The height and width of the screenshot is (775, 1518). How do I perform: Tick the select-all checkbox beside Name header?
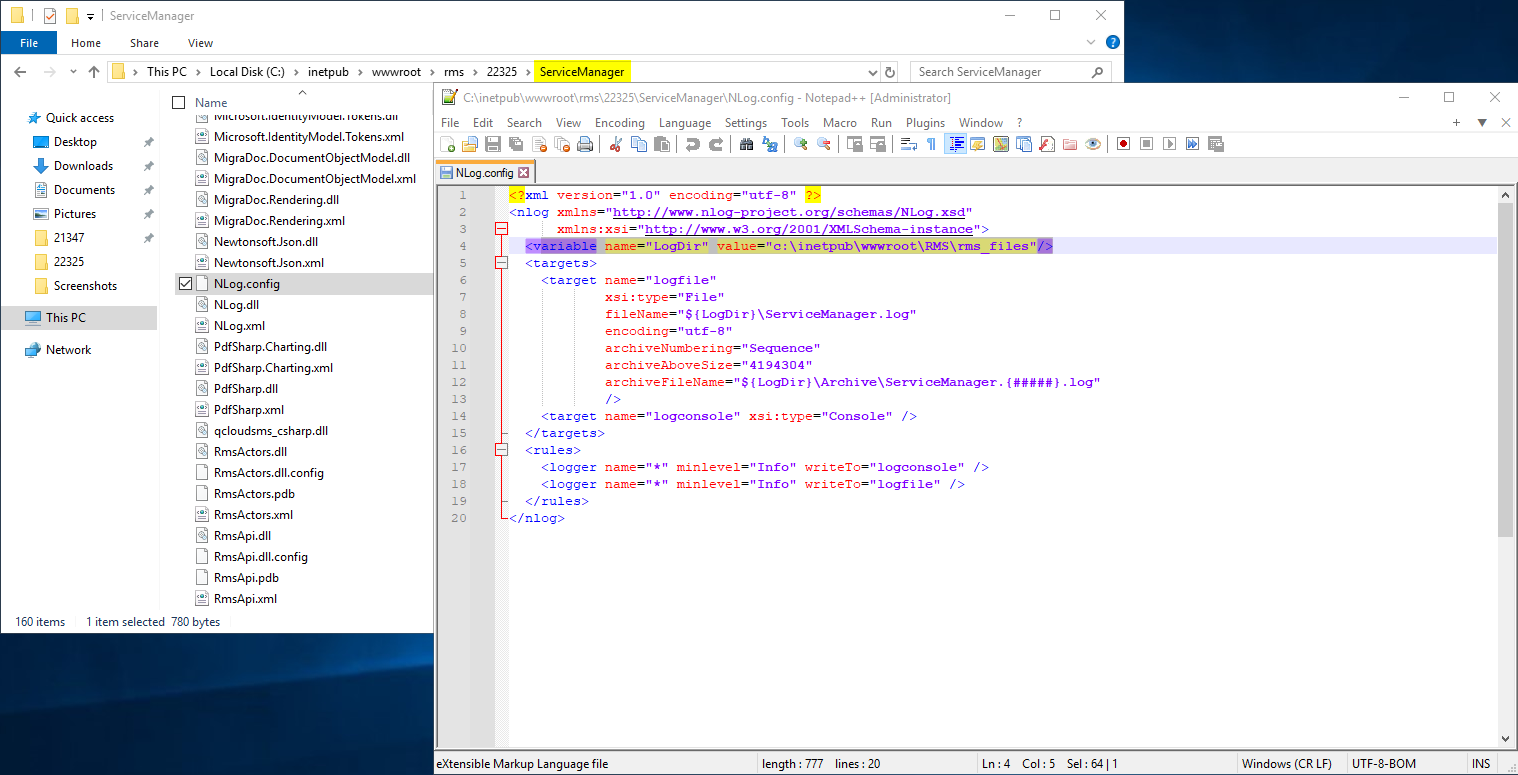coord(179,102)
